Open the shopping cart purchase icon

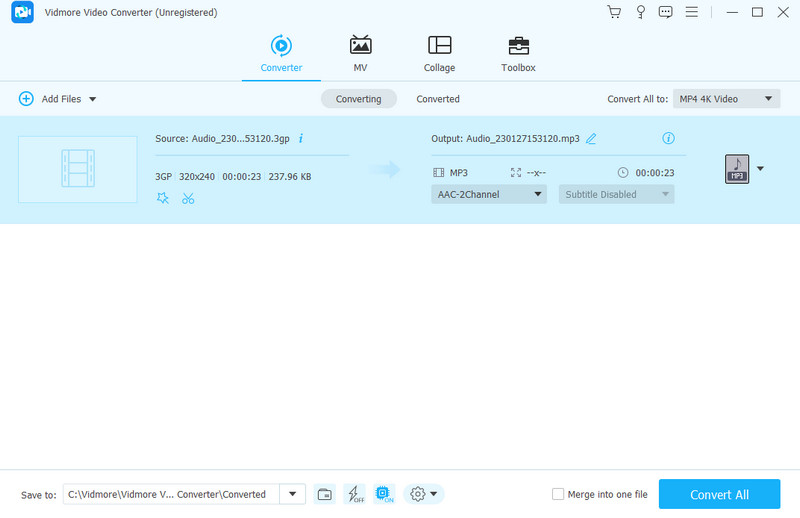tap(614, 12)
